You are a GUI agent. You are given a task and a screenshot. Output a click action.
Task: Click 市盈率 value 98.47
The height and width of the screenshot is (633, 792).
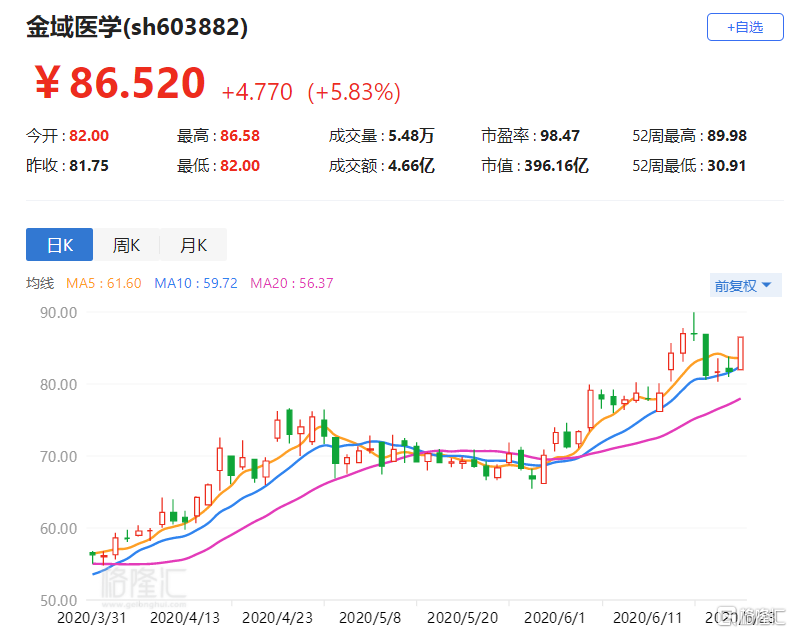[560, 136]
